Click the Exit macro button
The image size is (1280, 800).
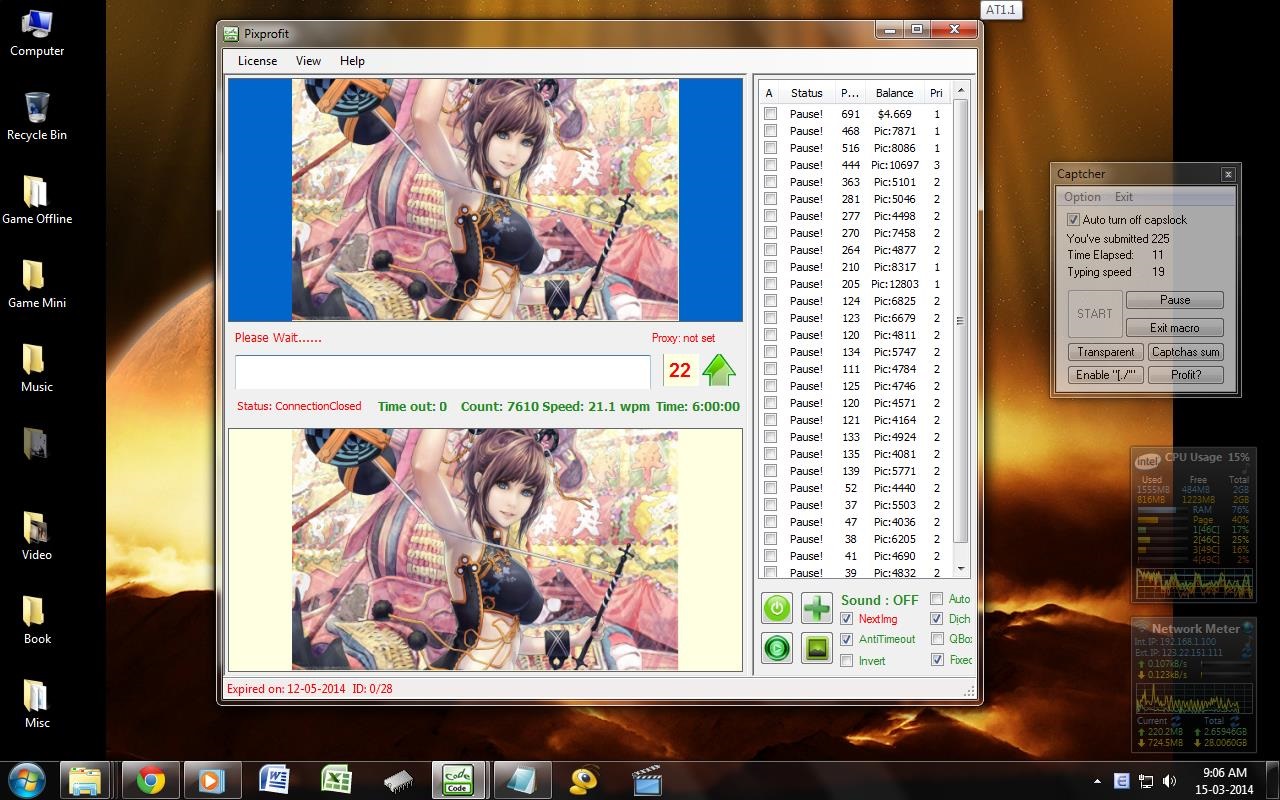pos(1175,327)
